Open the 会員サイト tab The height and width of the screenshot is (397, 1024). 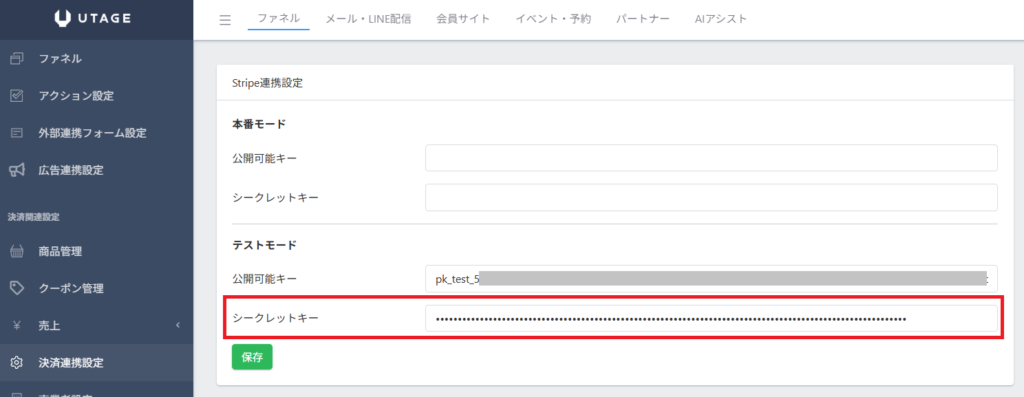tap(463, 19)
